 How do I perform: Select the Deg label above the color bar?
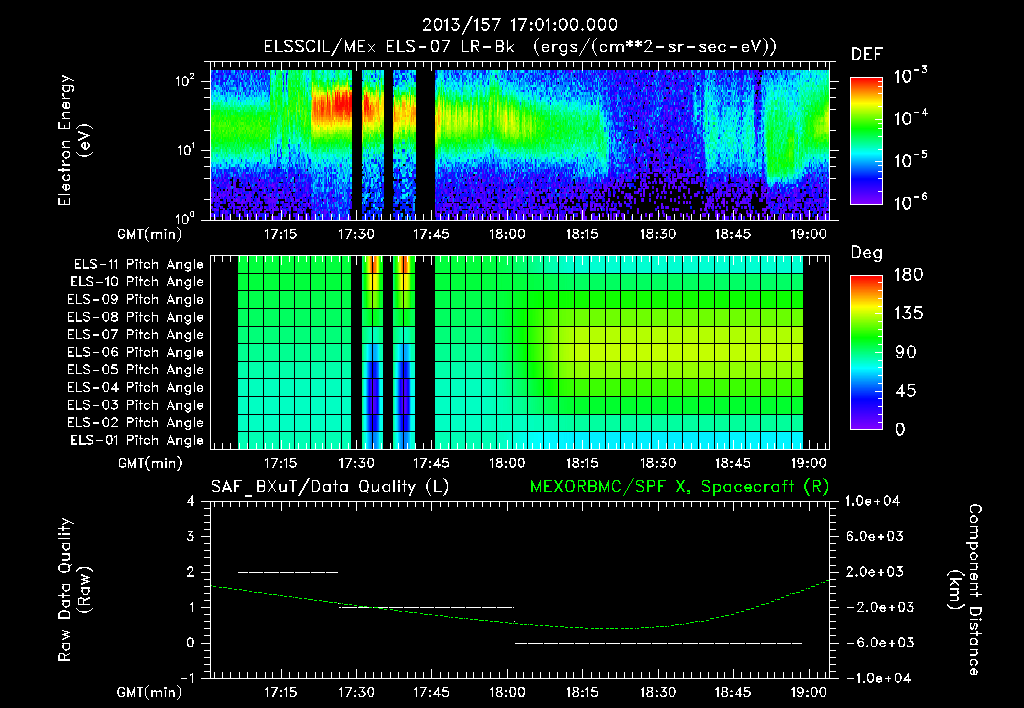[x=866, y=253]
